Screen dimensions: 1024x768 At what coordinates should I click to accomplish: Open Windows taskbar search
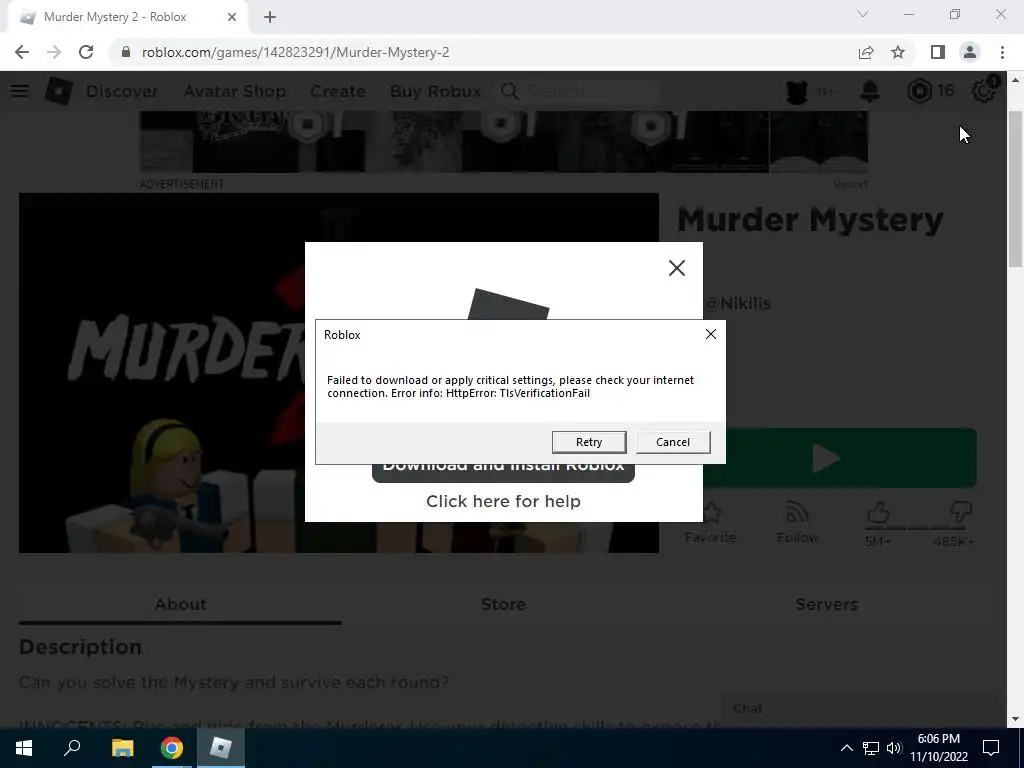(72, 748)
